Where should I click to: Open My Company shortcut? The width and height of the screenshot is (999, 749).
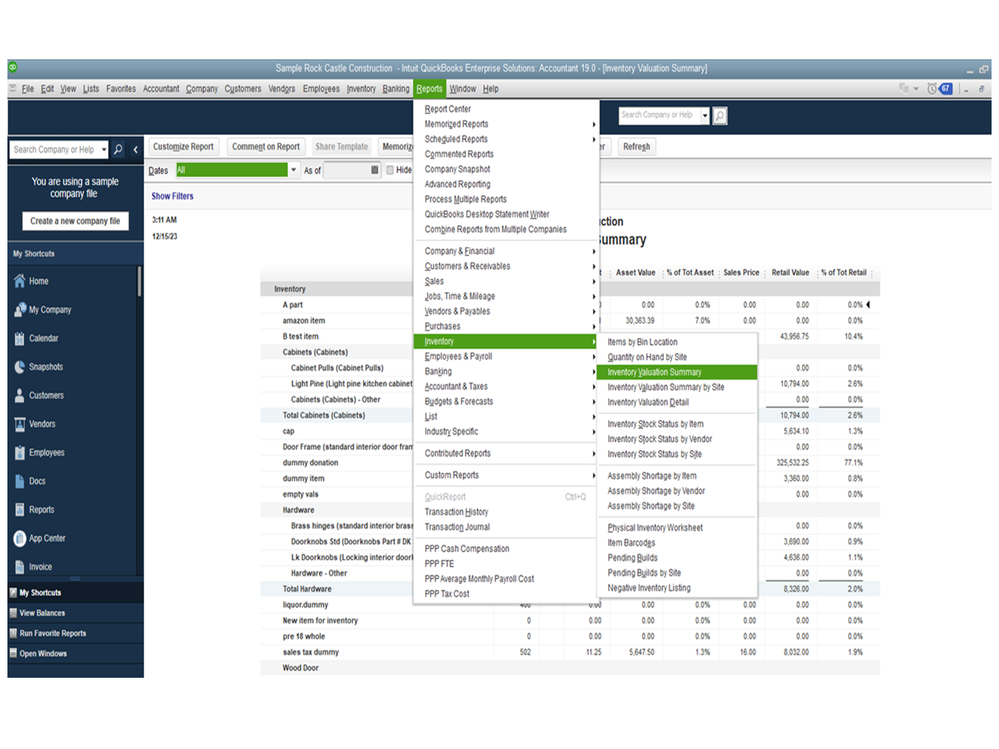tap(43, 310)
